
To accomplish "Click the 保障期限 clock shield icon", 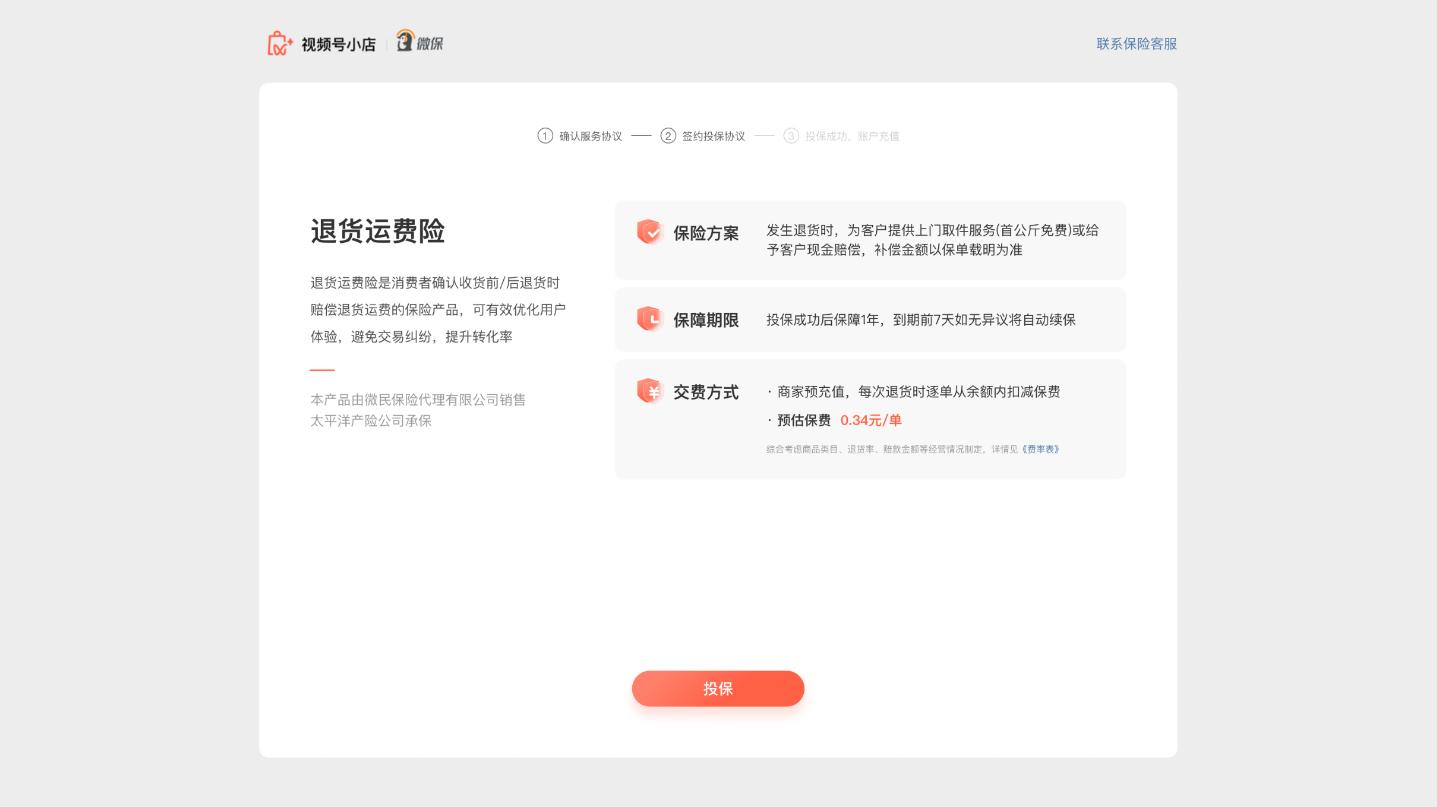I will [650, 319].
